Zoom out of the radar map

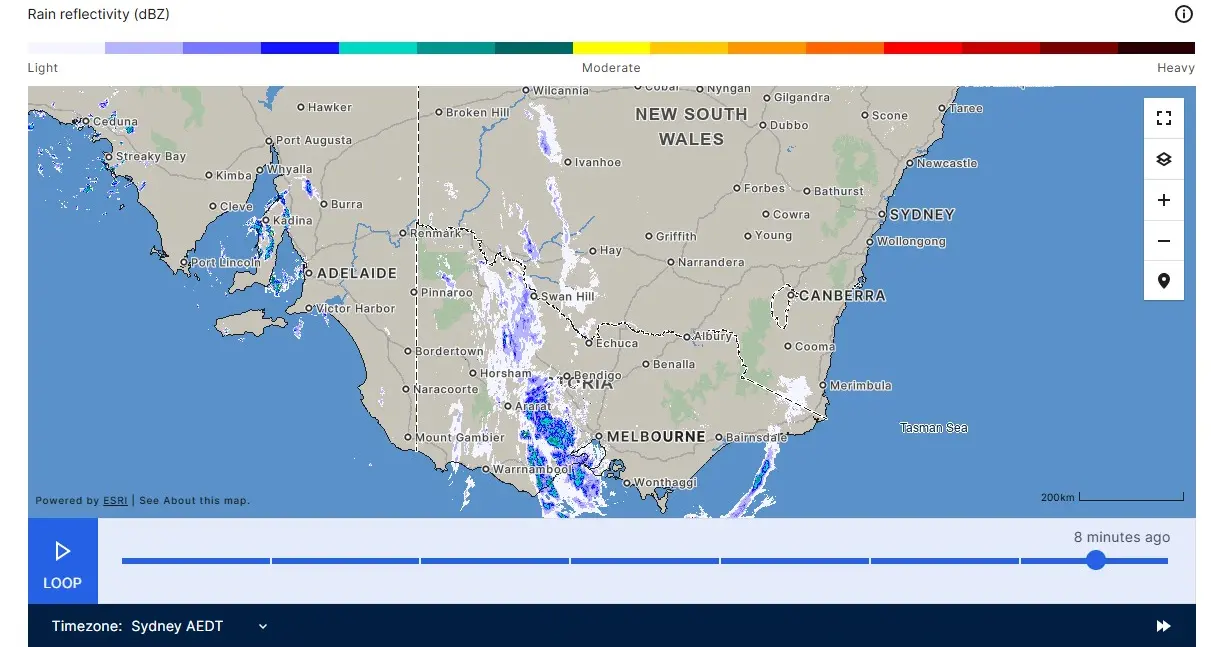click(x=1163, y=240)
